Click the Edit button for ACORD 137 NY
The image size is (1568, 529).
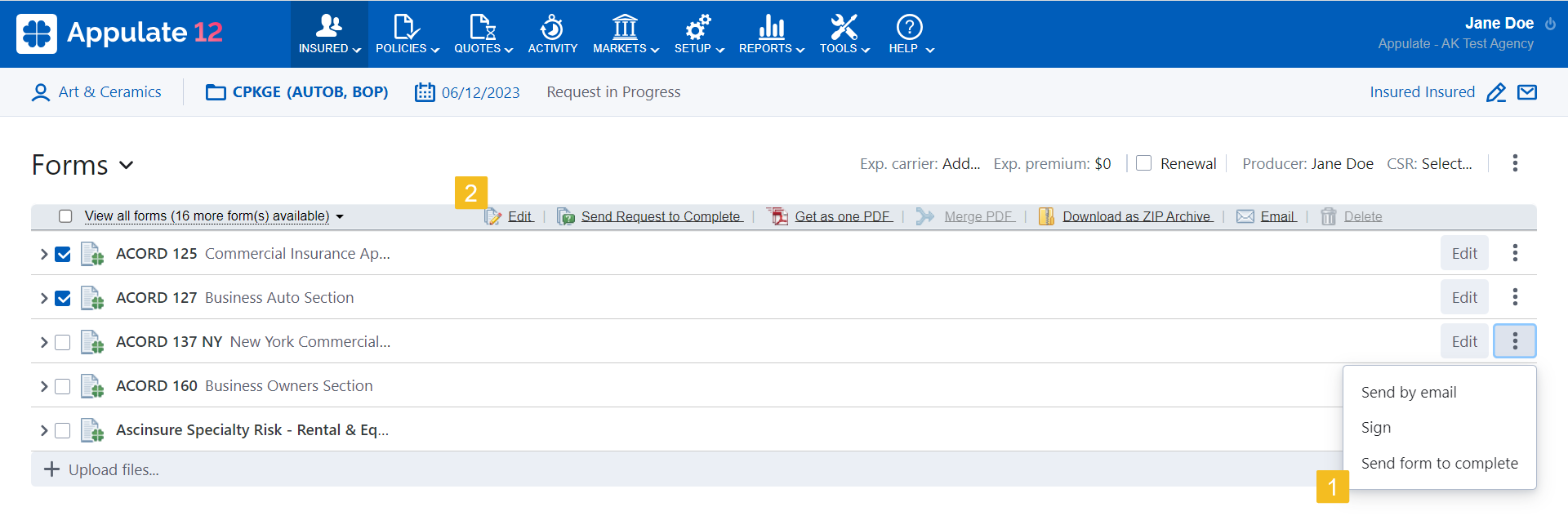click(1464, 341)
